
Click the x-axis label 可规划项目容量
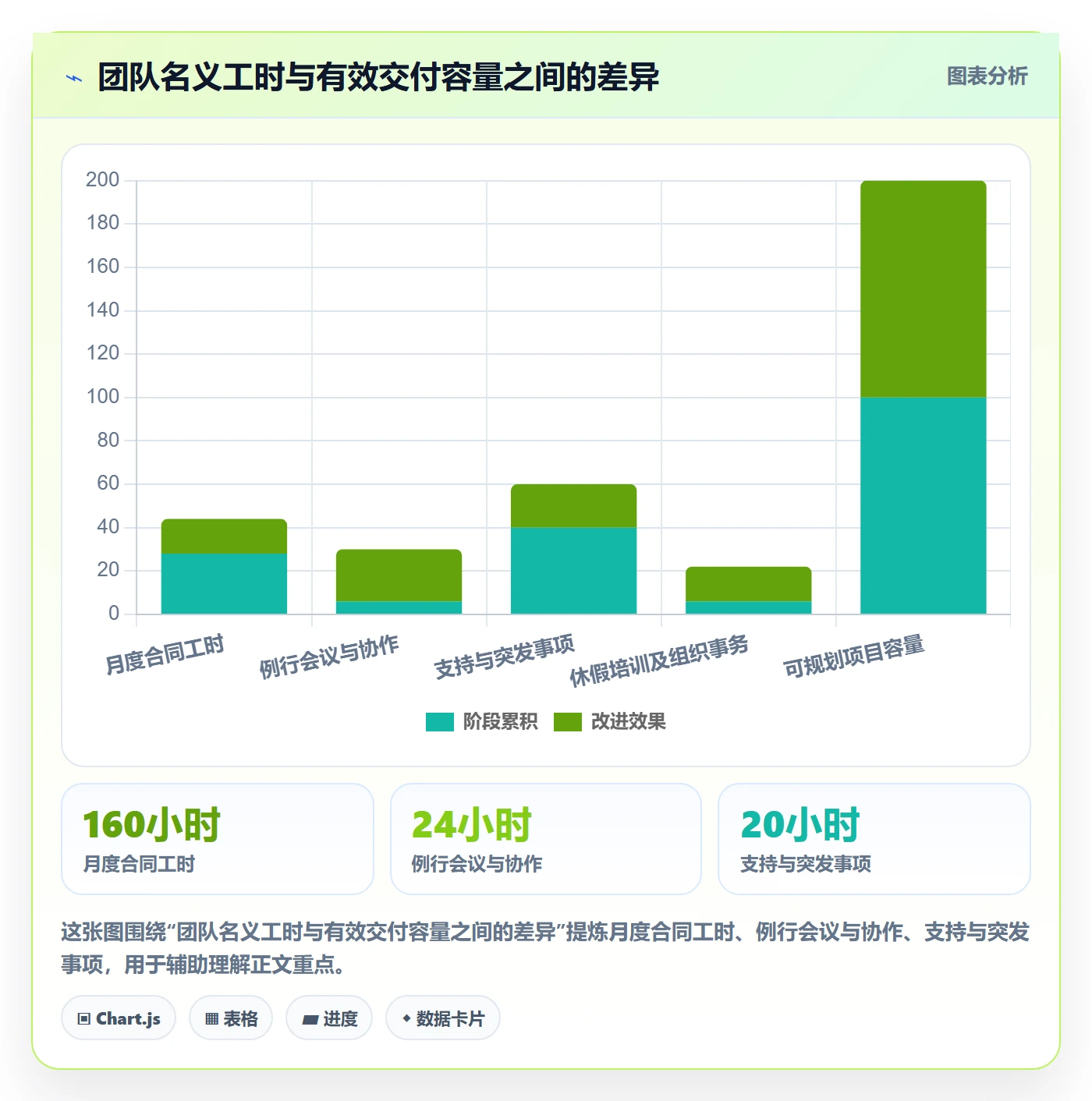tap(853, 657)
